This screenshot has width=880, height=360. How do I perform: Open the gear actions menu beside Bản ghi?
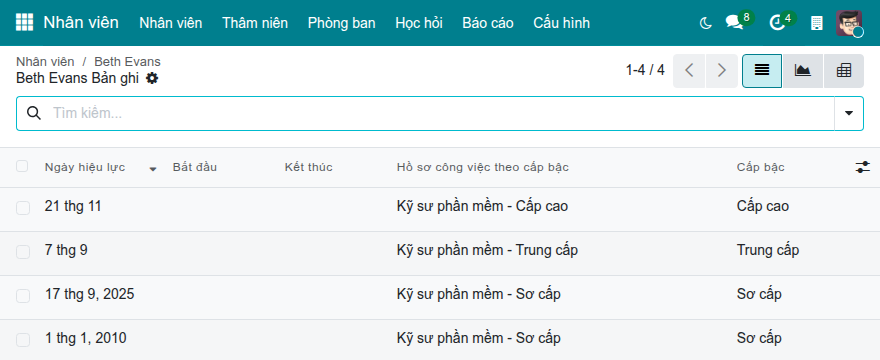point(152,78)
